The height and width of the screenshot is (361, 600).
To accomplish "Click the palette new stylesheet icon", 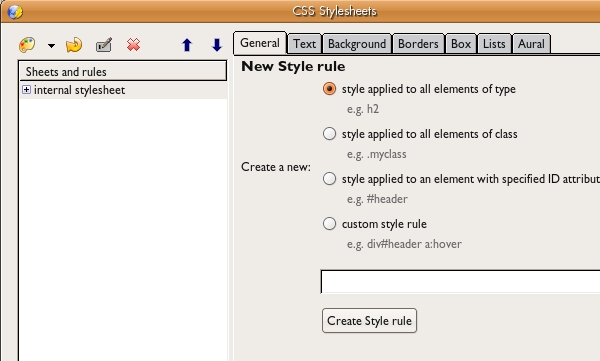I will (x=27, y=45).
